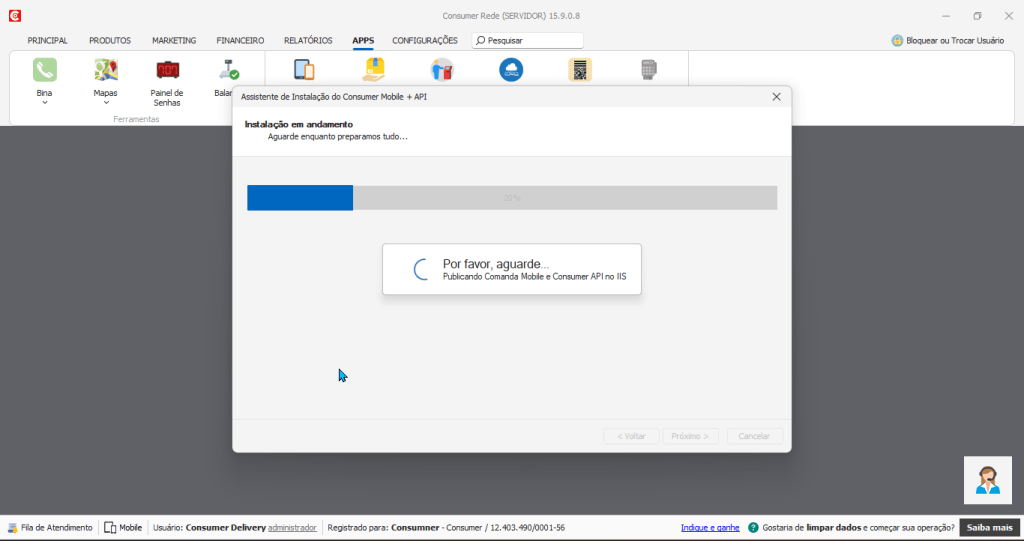
Task: Open the Mapas tool icon
Action: (x=106, y=70)
